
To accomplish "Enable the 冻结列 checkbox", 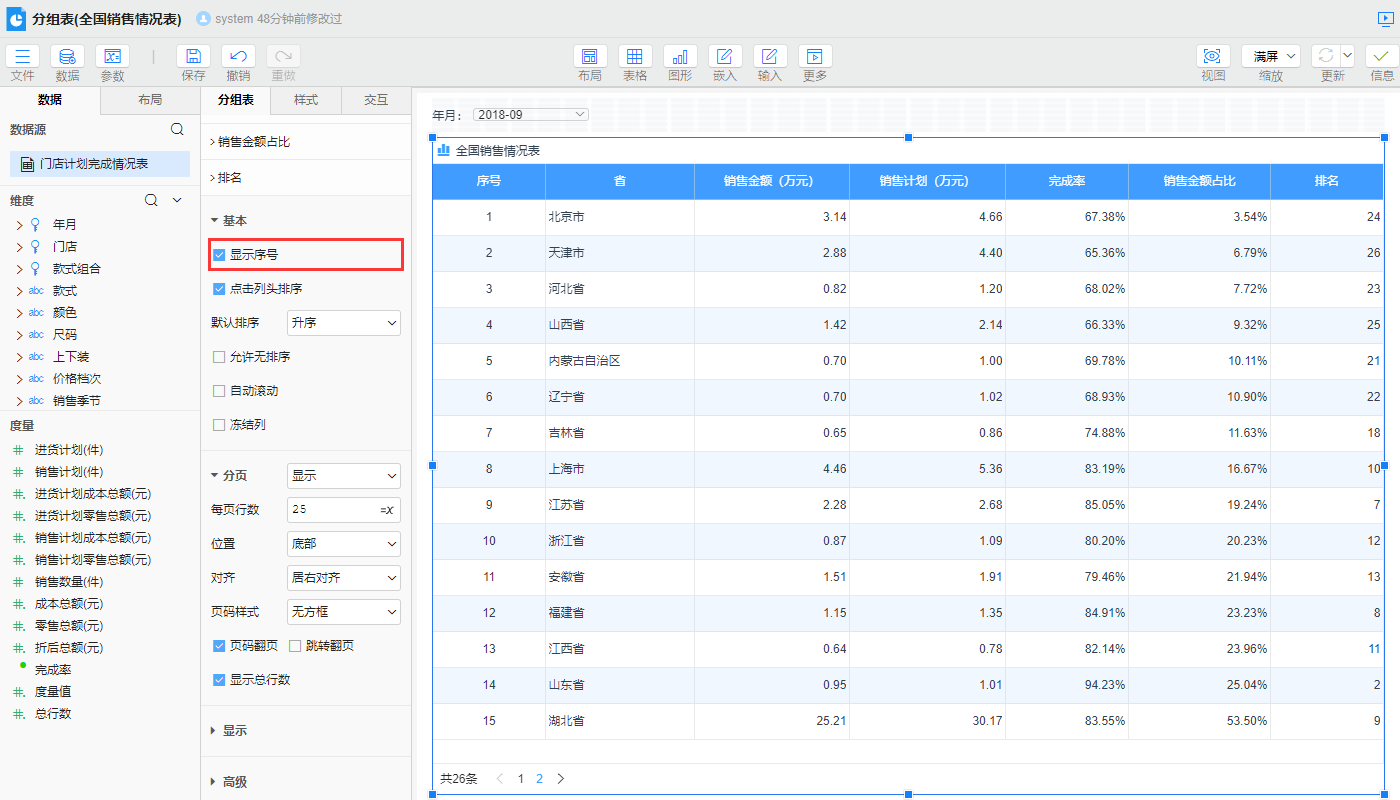I will (219, 425).
